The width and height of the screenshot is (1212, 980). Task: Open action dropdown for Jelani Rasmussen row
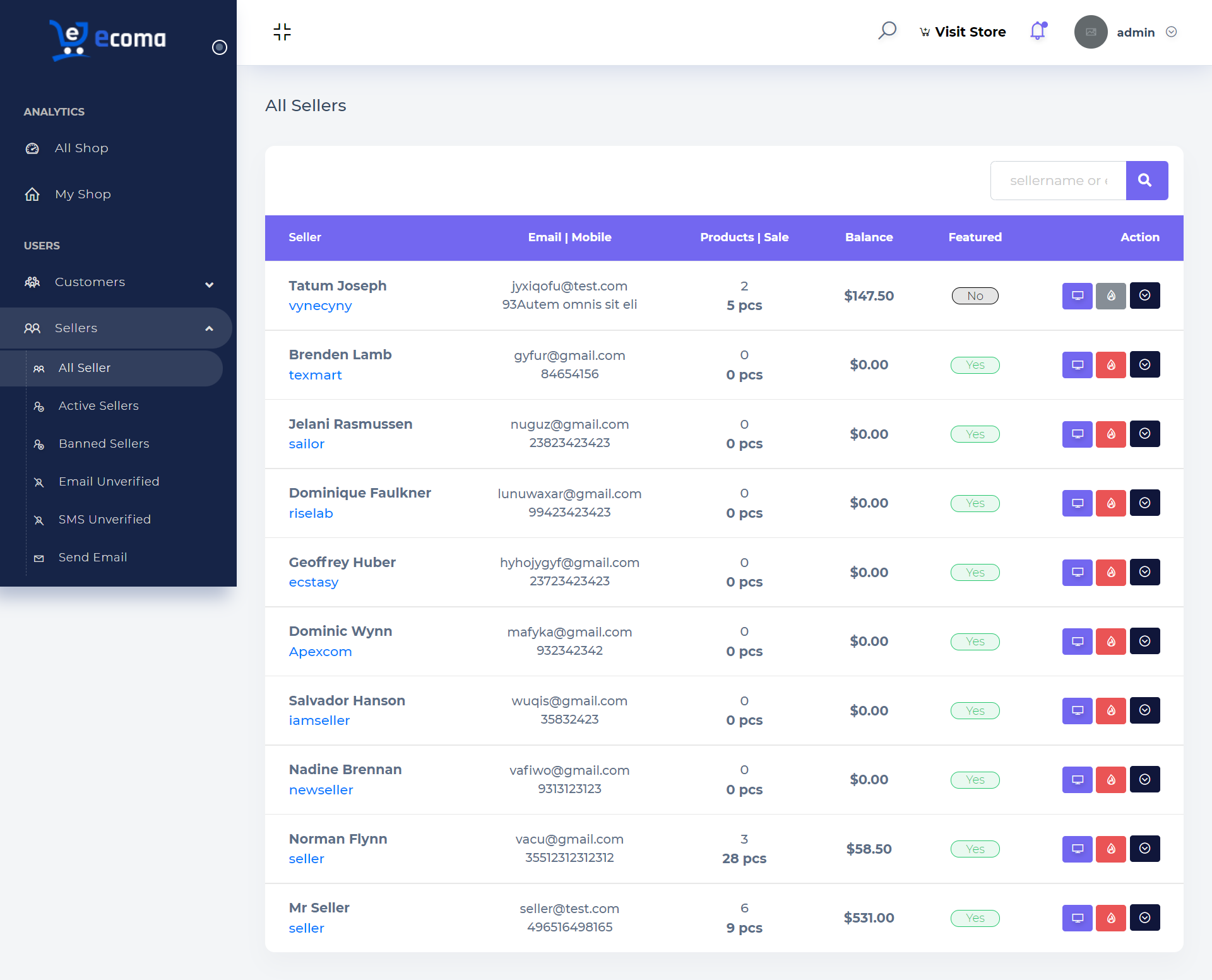[1144, 434]
